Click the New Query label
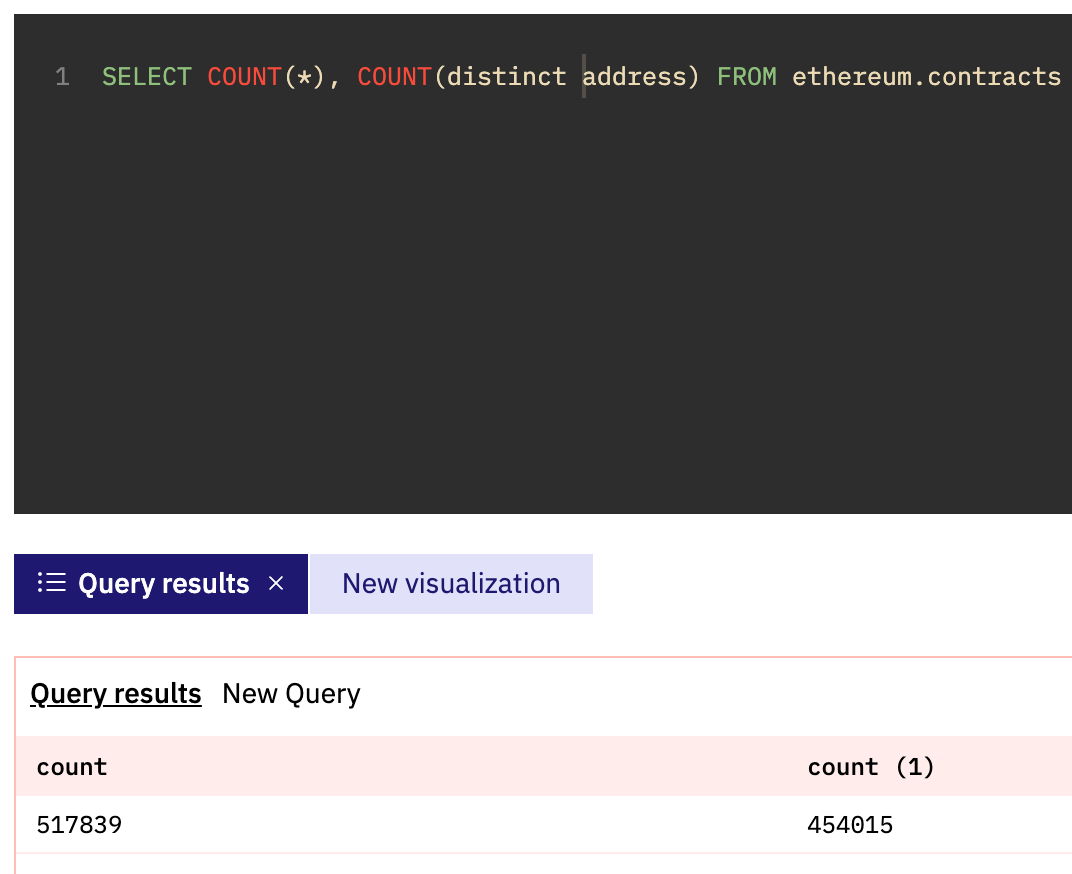1072x874 pixels. tap(291, 693)
